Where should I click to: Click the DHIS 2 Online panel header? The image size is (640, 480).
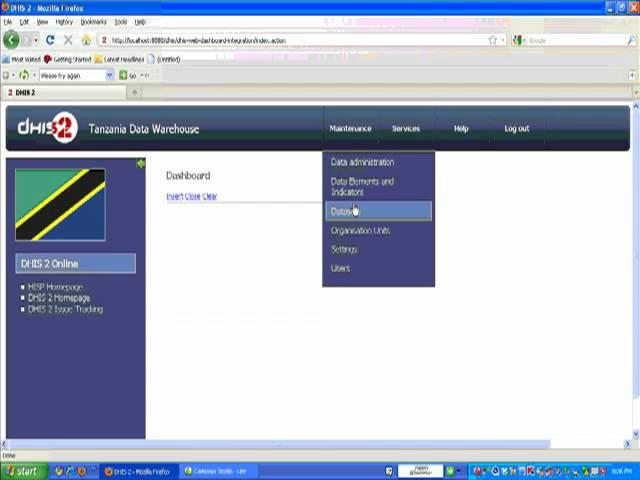76,263
